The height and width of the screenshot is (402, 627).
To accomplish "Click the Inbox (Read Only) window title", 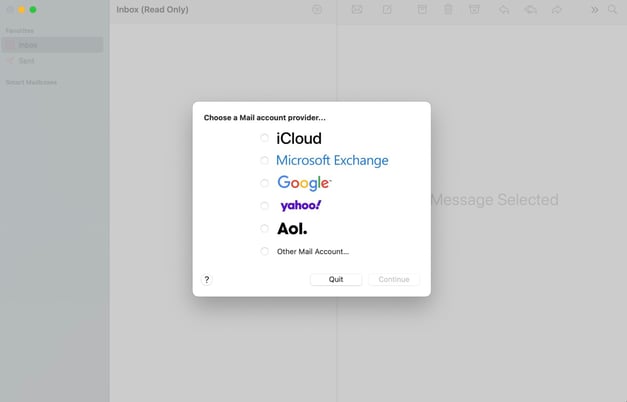I will [x=152, y=10].
